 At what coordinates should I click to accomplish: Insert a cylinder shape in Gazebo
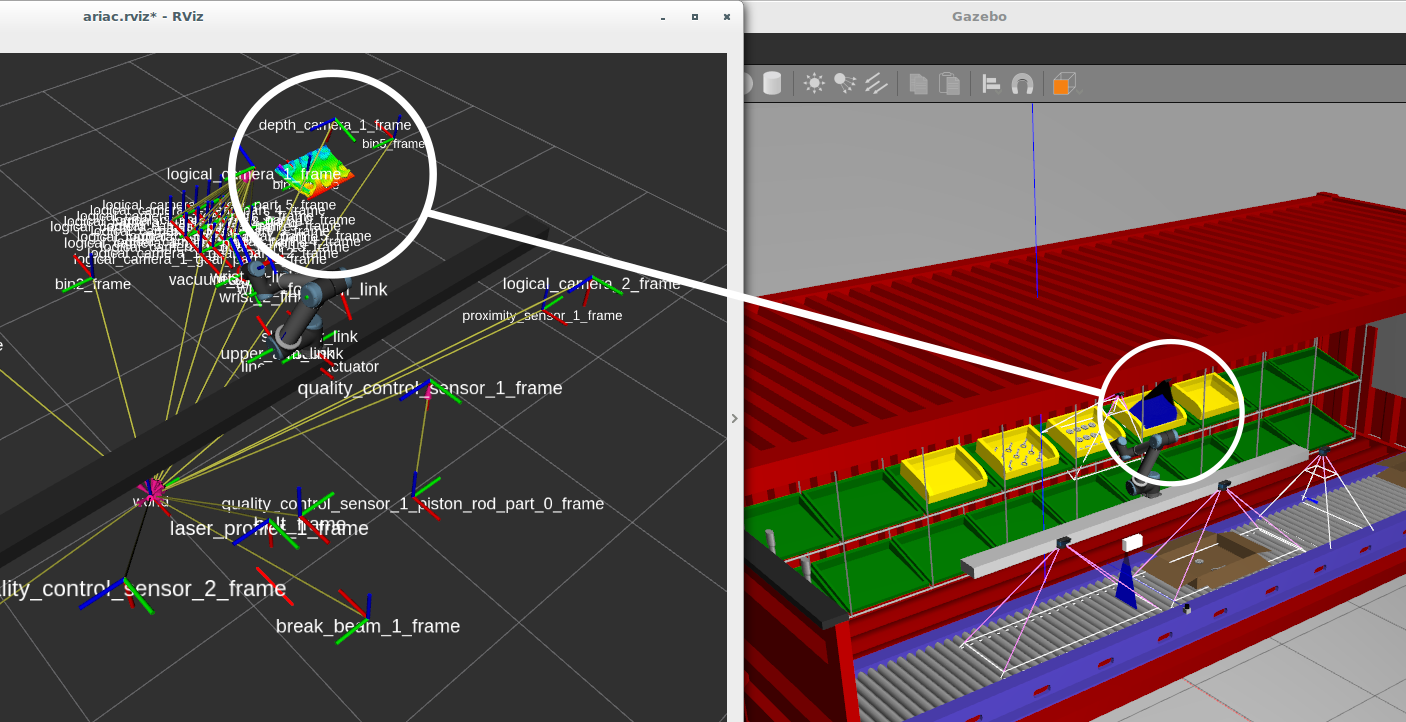click(x=773, y=83)
